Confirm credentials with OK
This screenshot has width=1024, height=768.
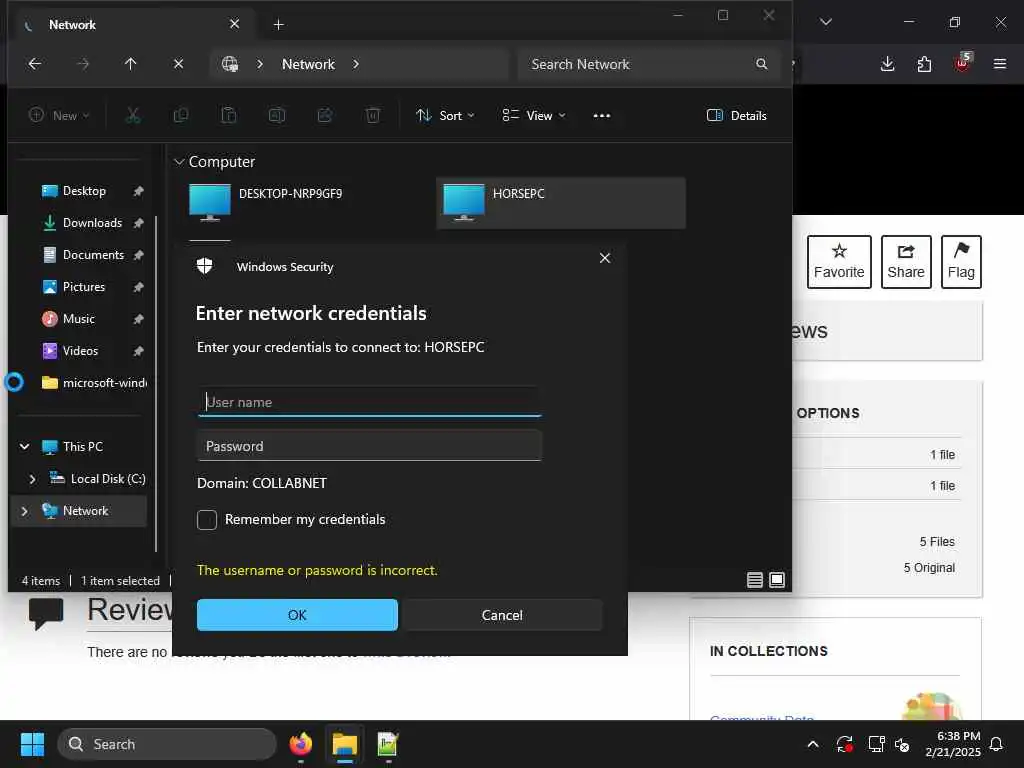pos(297,615)
